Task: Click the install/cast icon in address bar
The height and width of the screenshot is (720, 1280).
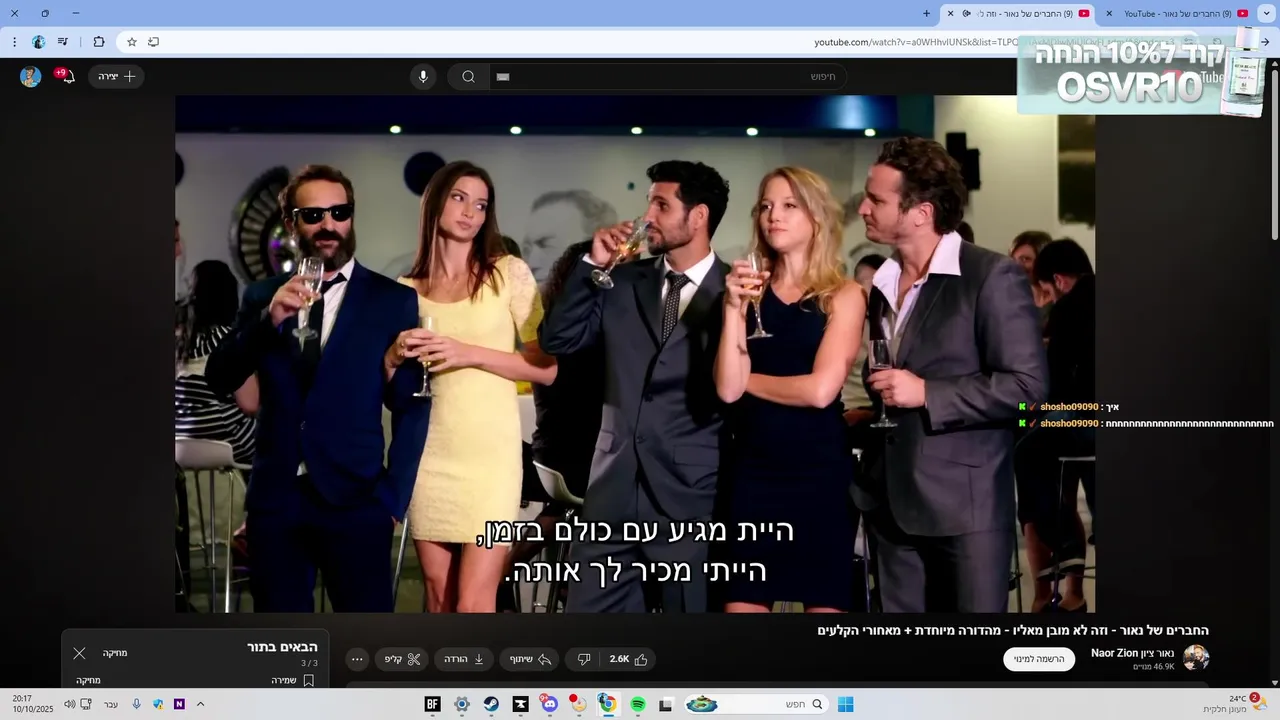Action: pyautogui.click(x=153, y=42)
